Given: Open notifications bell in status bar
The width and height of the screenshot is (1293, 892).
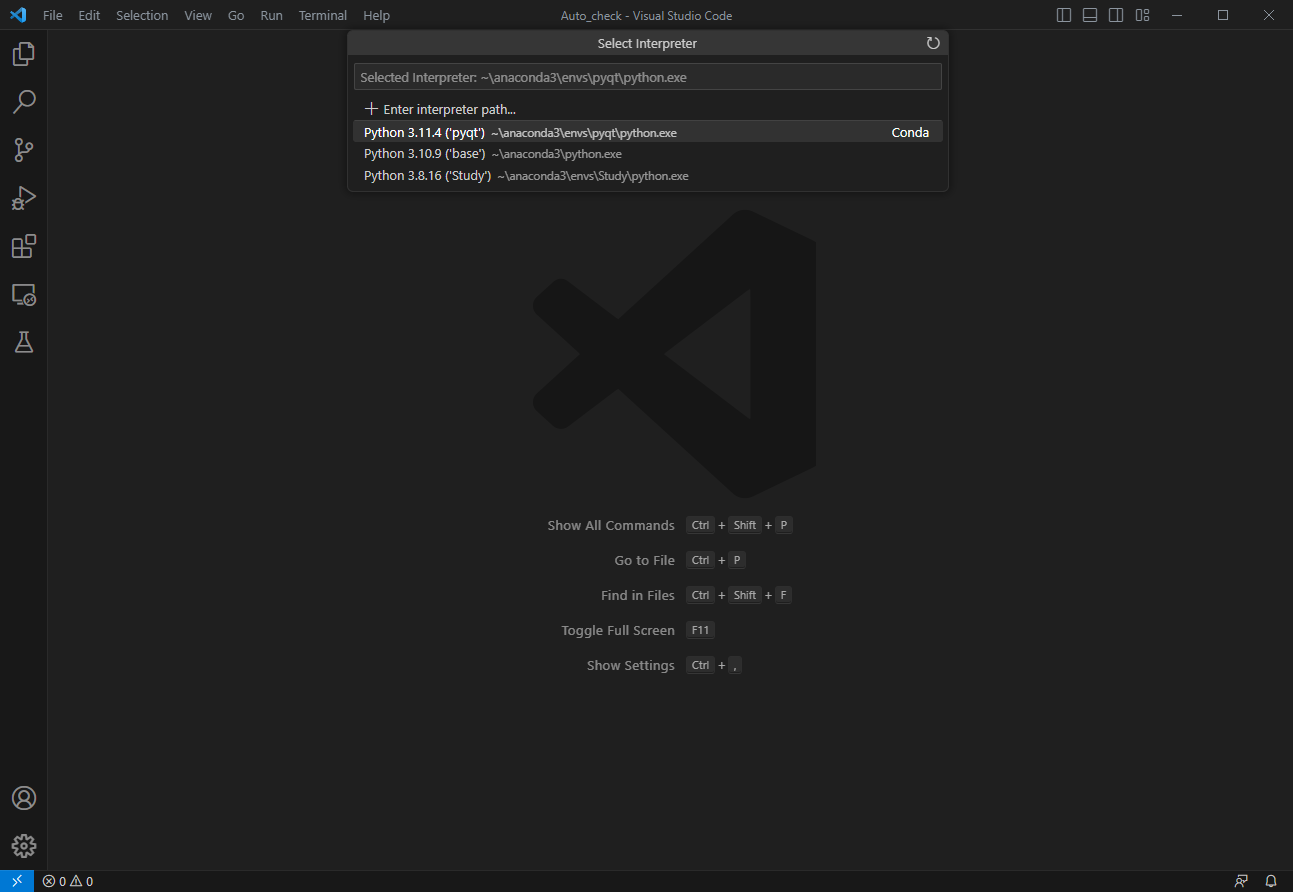Looking at the screenshot, I should [x=1271, y=881].
